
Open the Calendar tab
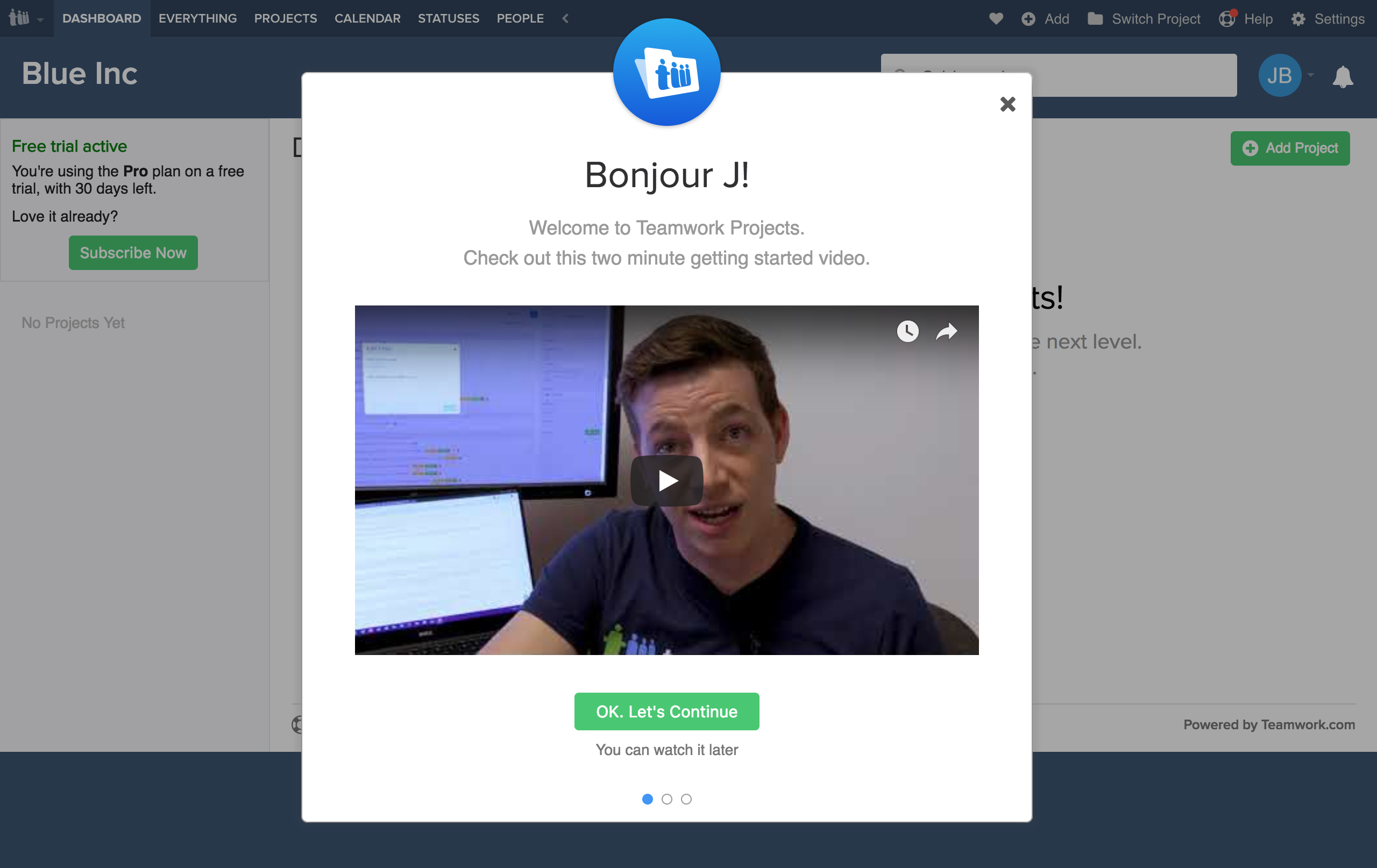click(367, 18)
